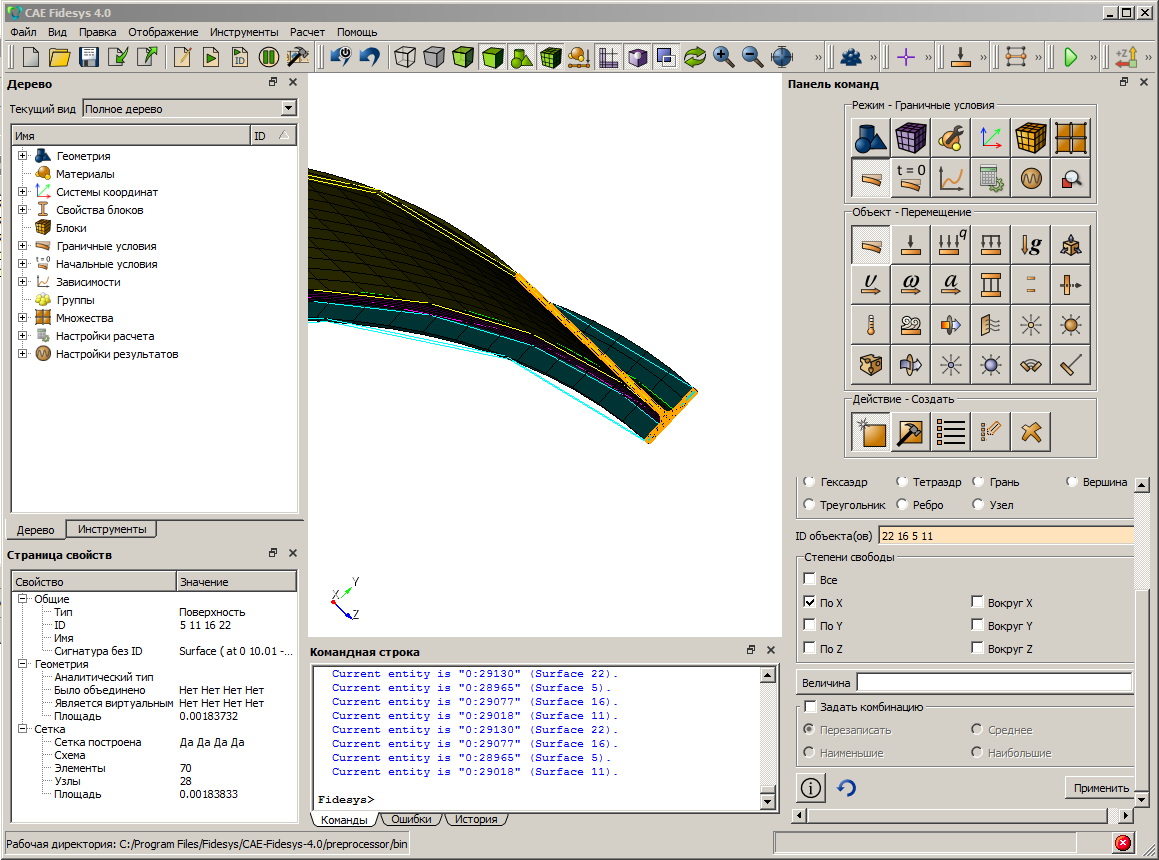Check the Все degrees of freedom box
Image resolution: width=1159 pixels, height=860 pixels.
tap(809, 579)
